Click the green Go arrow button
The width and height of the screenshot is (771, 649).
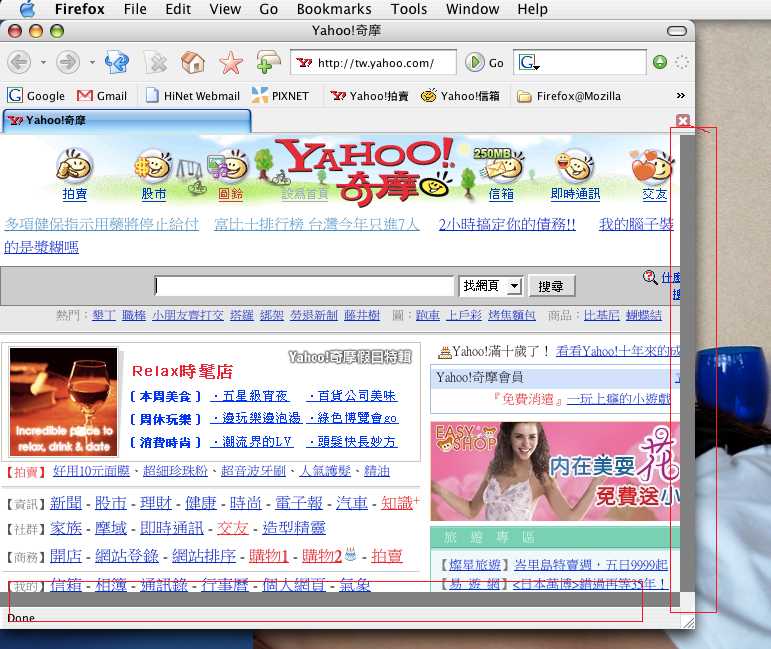click(475, 63)
